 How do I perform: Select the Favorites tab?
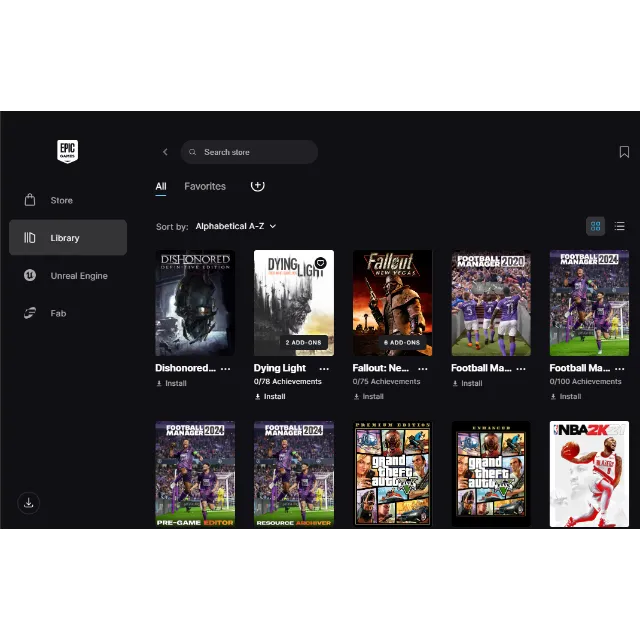click(205, 186)
